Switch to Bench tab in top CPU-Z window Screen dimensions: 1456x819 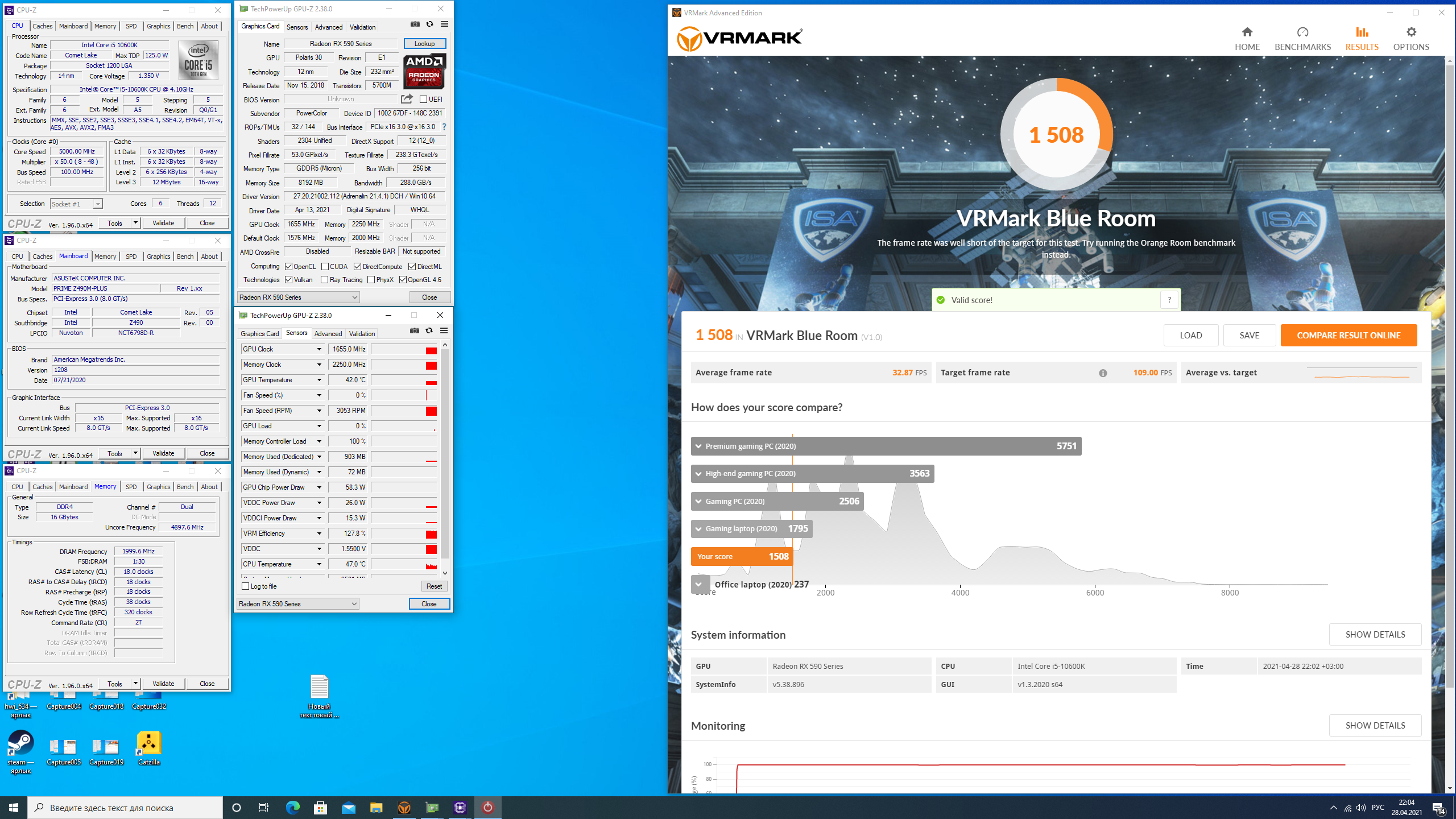tap(185, 26)
